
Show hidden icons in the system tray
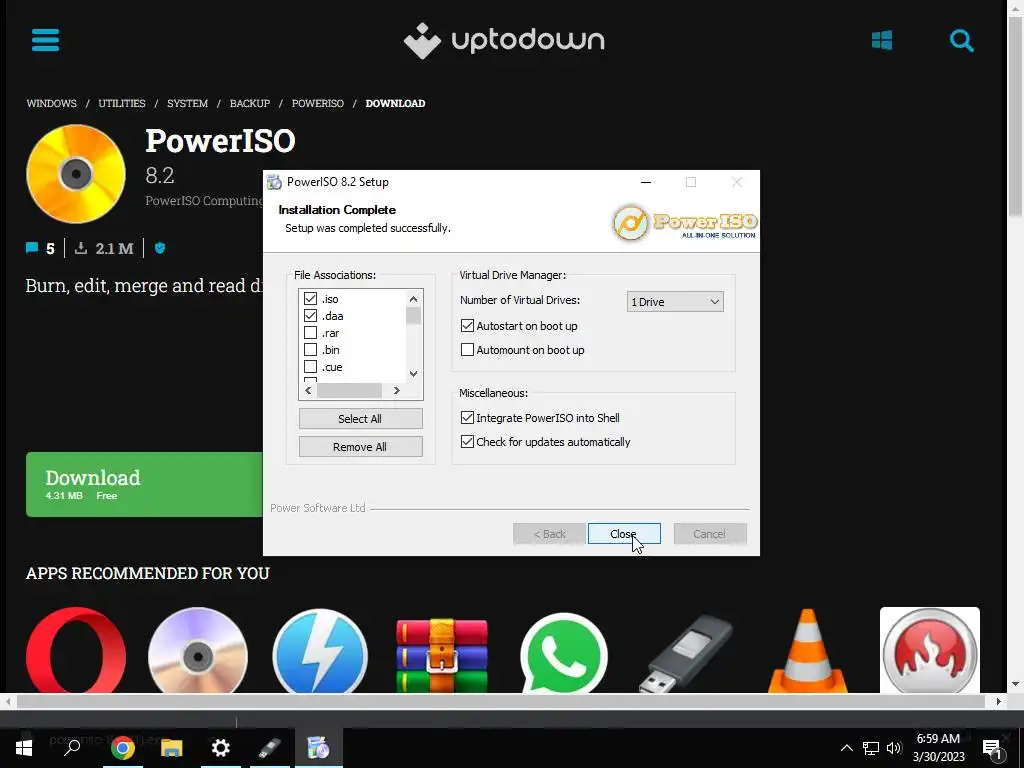pyautogui.click(x=846, y=748)
